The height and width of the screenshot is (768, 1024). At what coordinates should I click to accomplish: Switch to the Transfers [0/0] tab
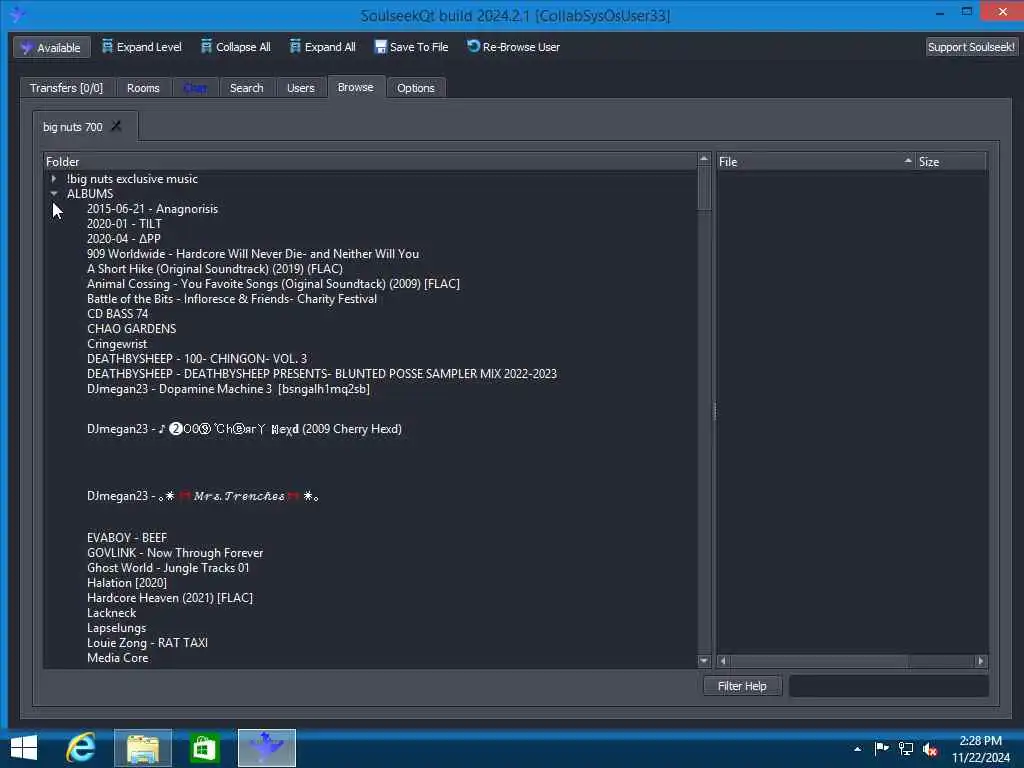(66, 88)
